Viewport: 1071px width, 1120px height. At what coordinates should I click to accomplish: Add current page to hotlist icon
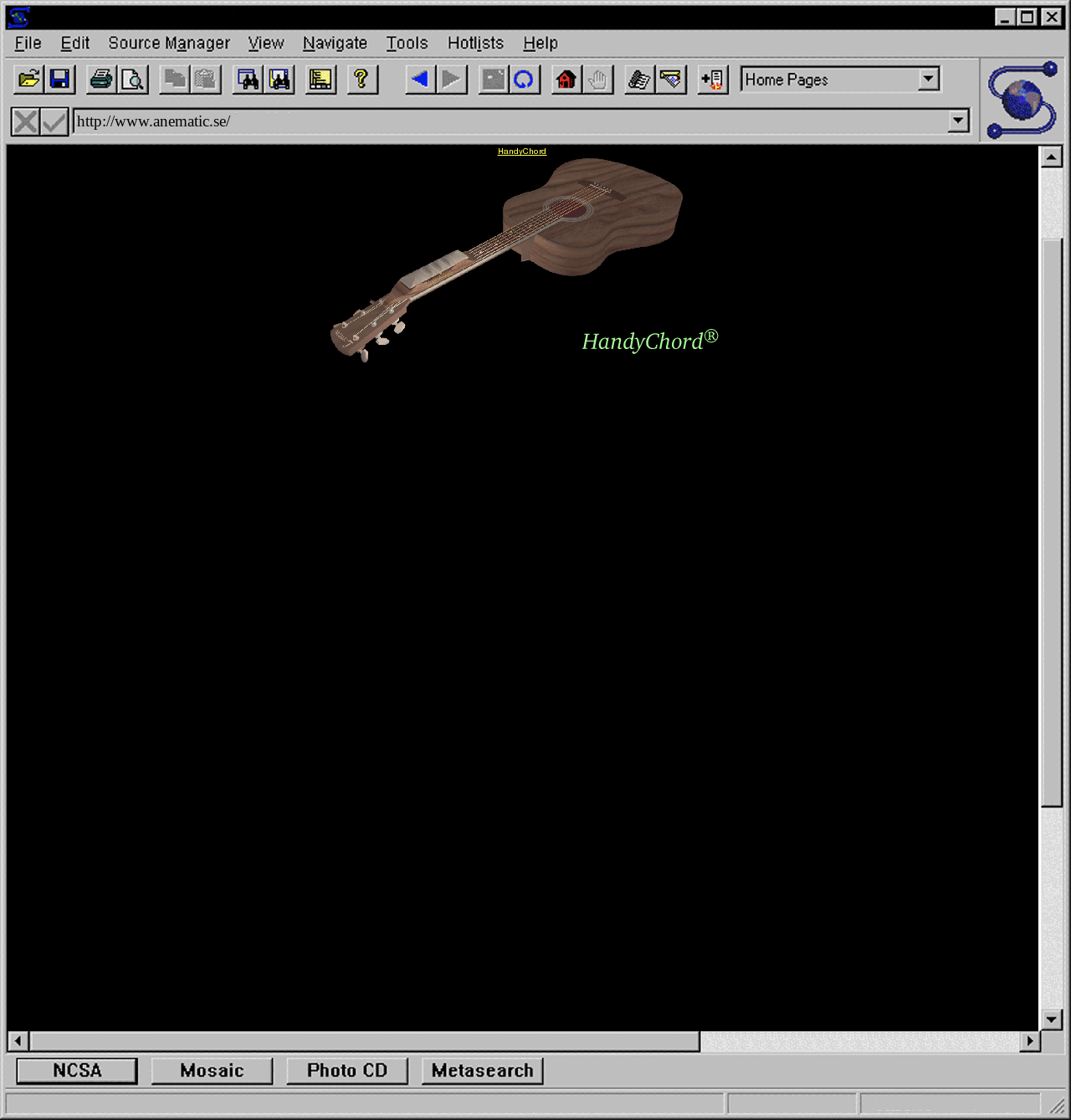(712, 80)
